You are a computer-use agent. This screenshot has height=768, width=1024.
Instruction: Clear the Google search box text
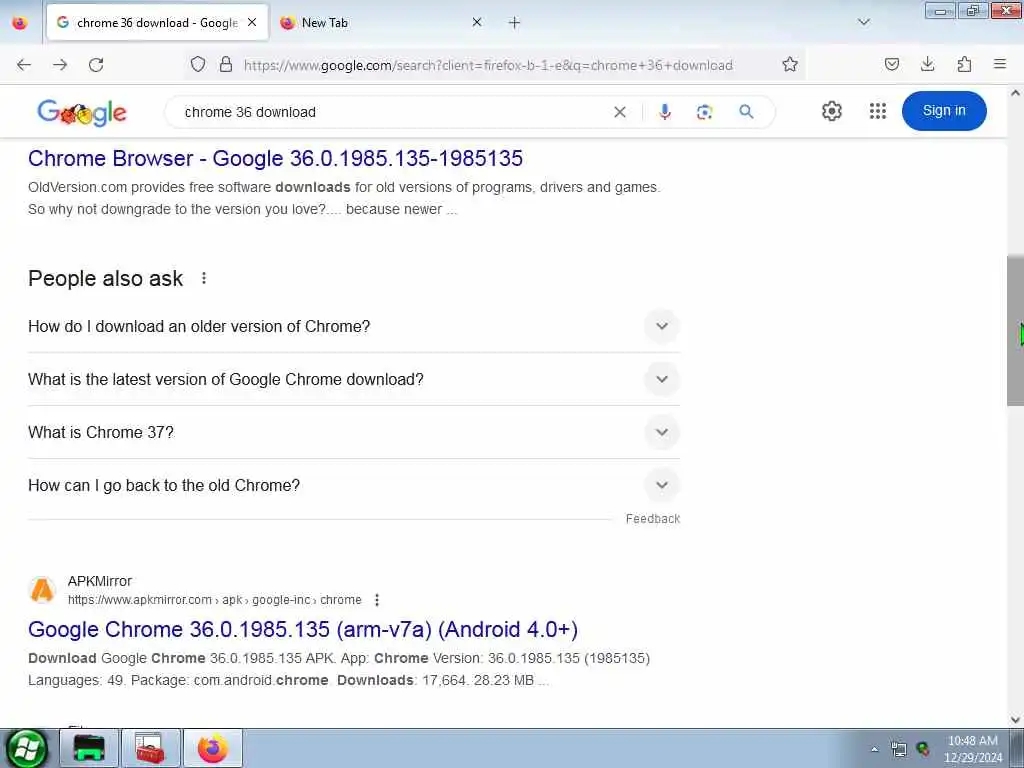[x=620, y=112]
